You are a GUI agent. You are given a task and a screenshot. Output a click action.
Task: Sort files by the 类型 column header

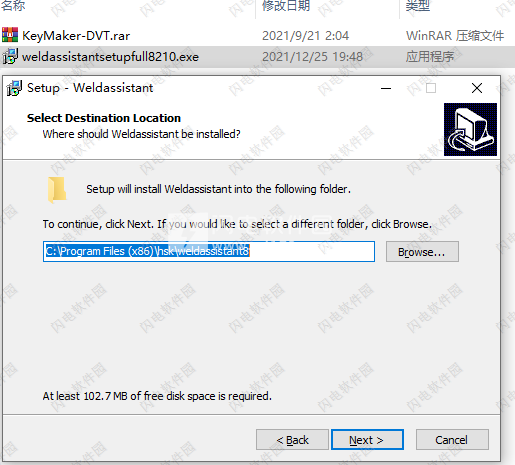pyautogui.click(x=418, y=6)
